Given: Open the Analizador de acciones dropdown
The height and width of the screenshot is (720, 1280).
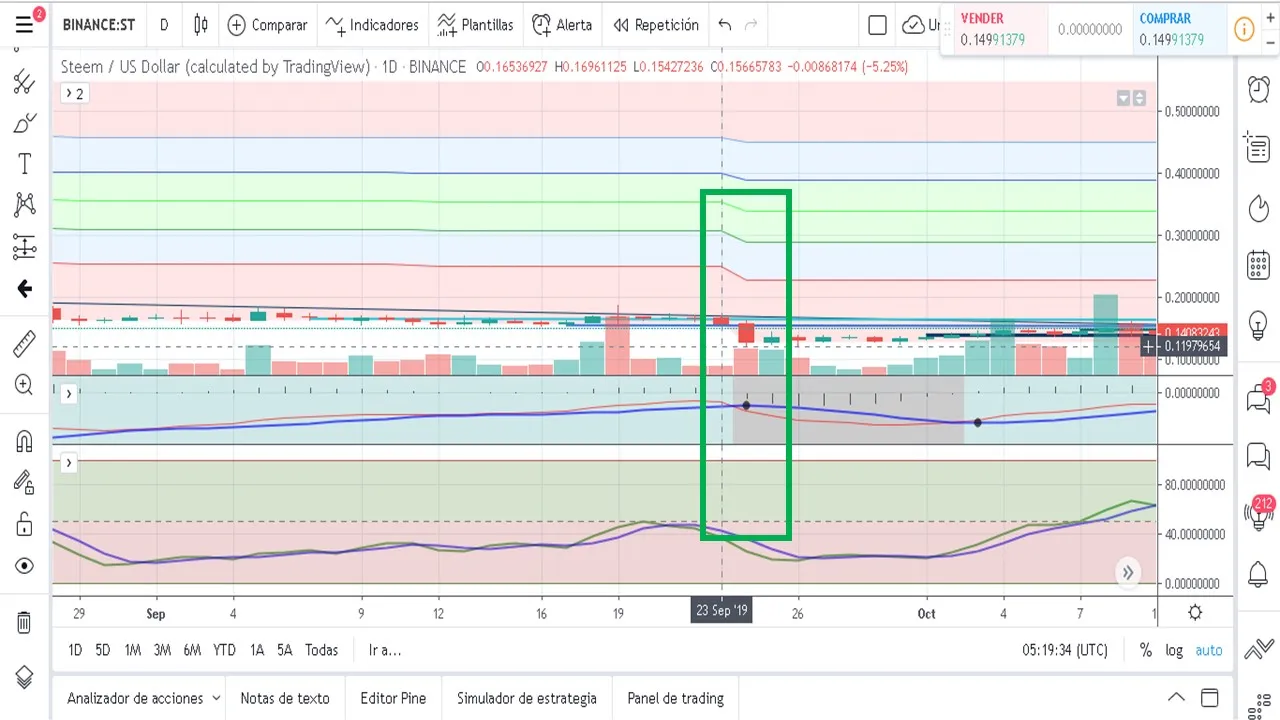Looking at the screenshot, I should (x=143, y=698).
